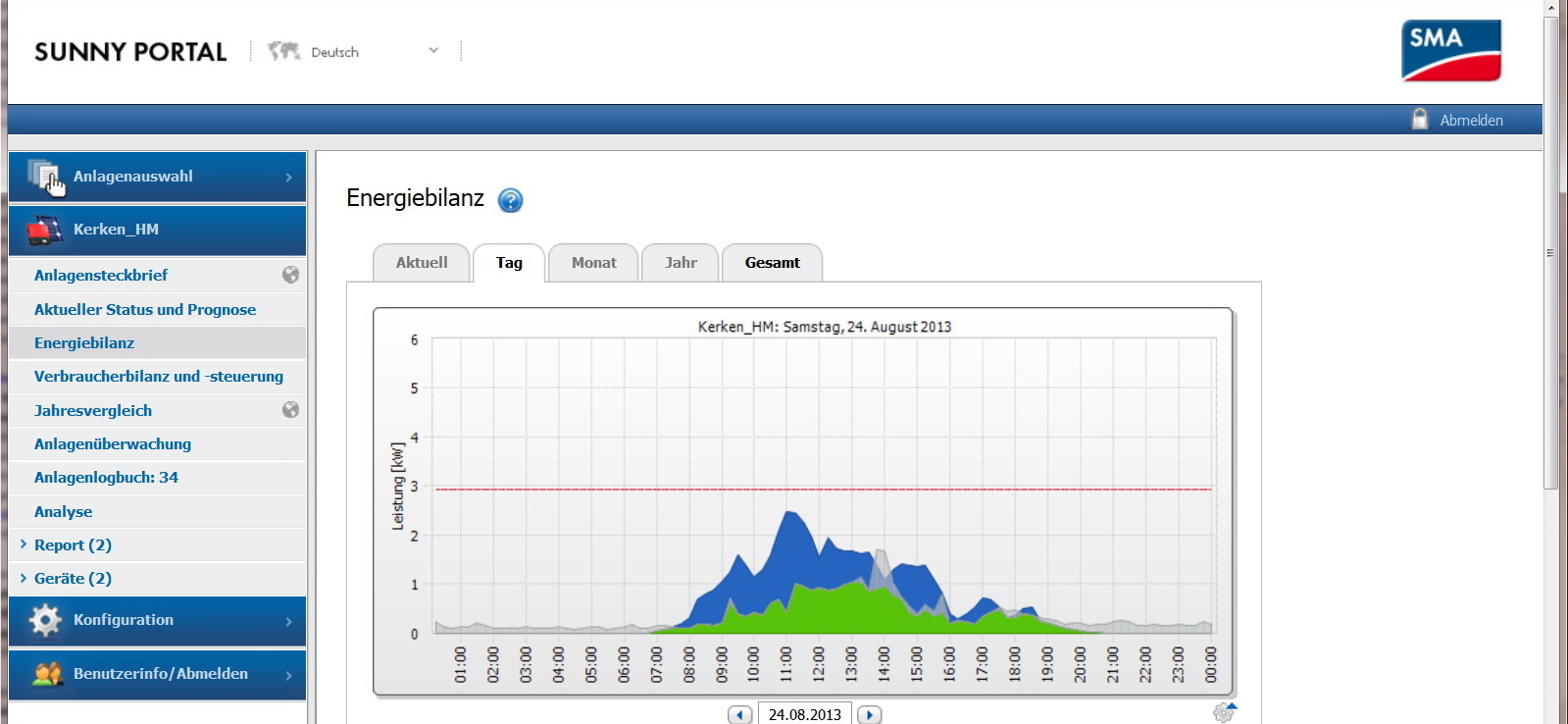
Task: Click the world map language icon
Action: (x=283, y=51)
